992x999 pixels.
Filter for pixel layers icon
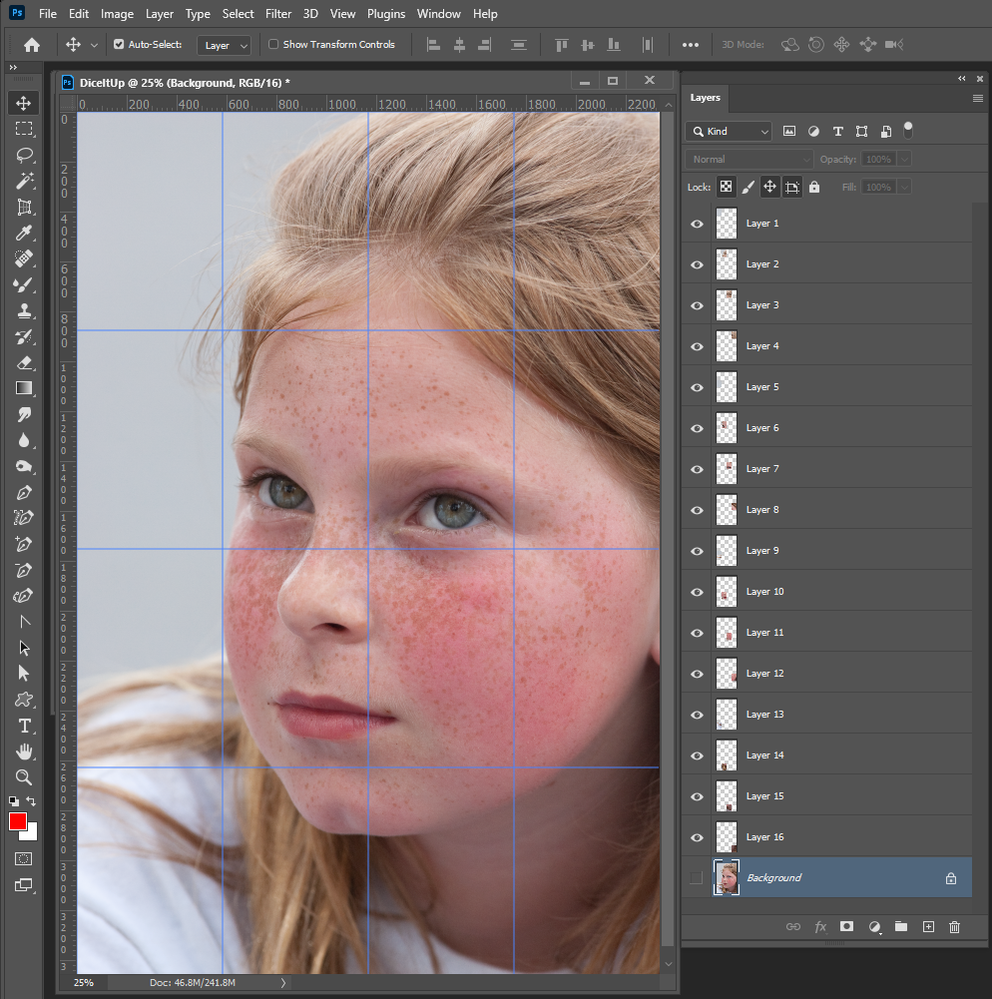pos(789,131)
